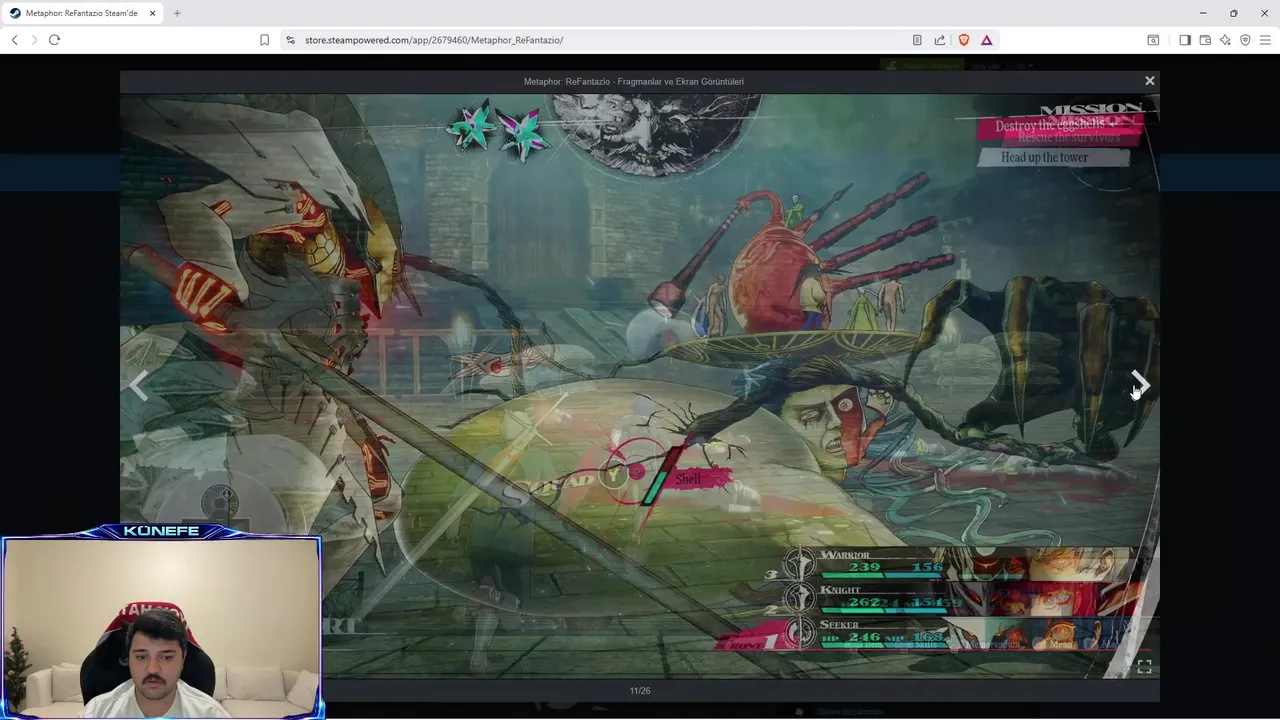Open the fullscreen view of the screenshot
This screenshot has width=1280, height=720.
(1144, 667)
